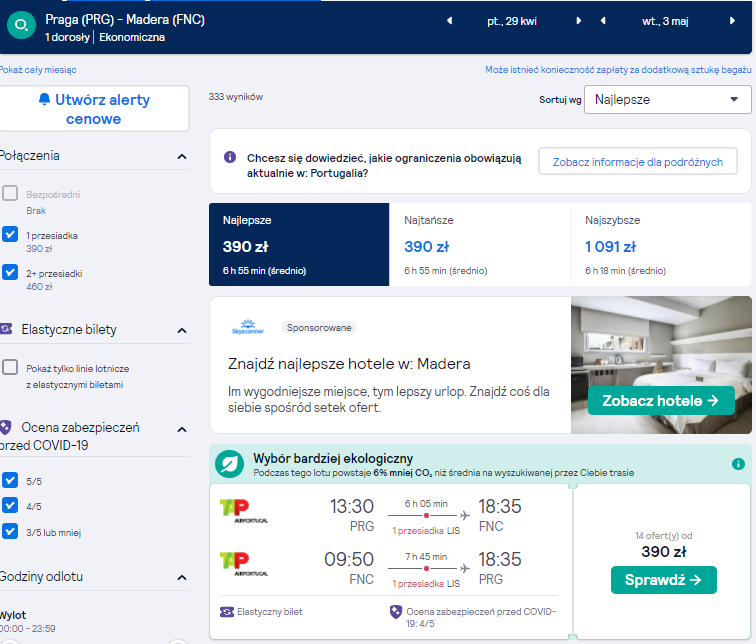Go to previous return date arrow
This screenshot has width=756, height=644.
(x=603, y=21)
